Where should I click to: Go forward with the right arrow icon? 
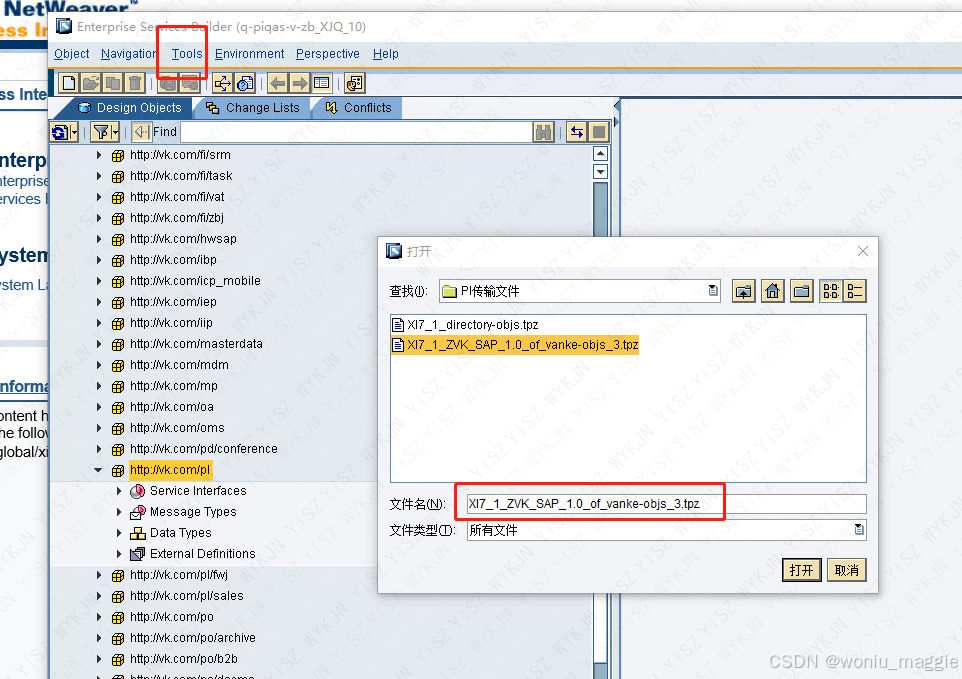pyautogui.click(x=300, y=83)
